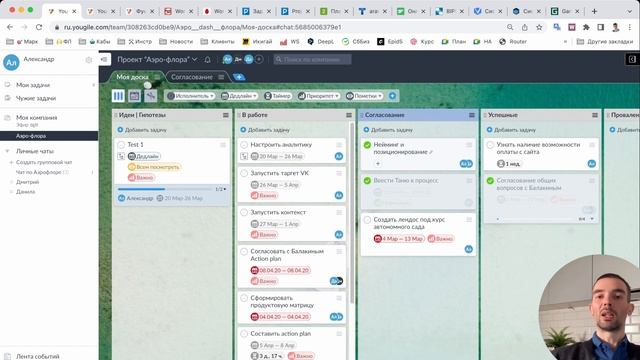The width and height of the screenshot is (640, 360).
Task: Click the Chrome address bar URL
Action: [x=202, y=27]
